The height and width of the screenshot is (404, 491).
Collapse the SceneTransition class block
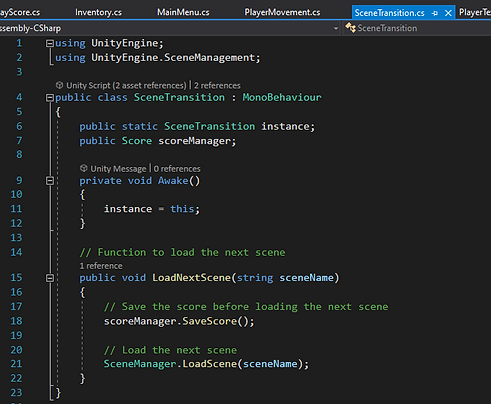click(x=50, y=98)
